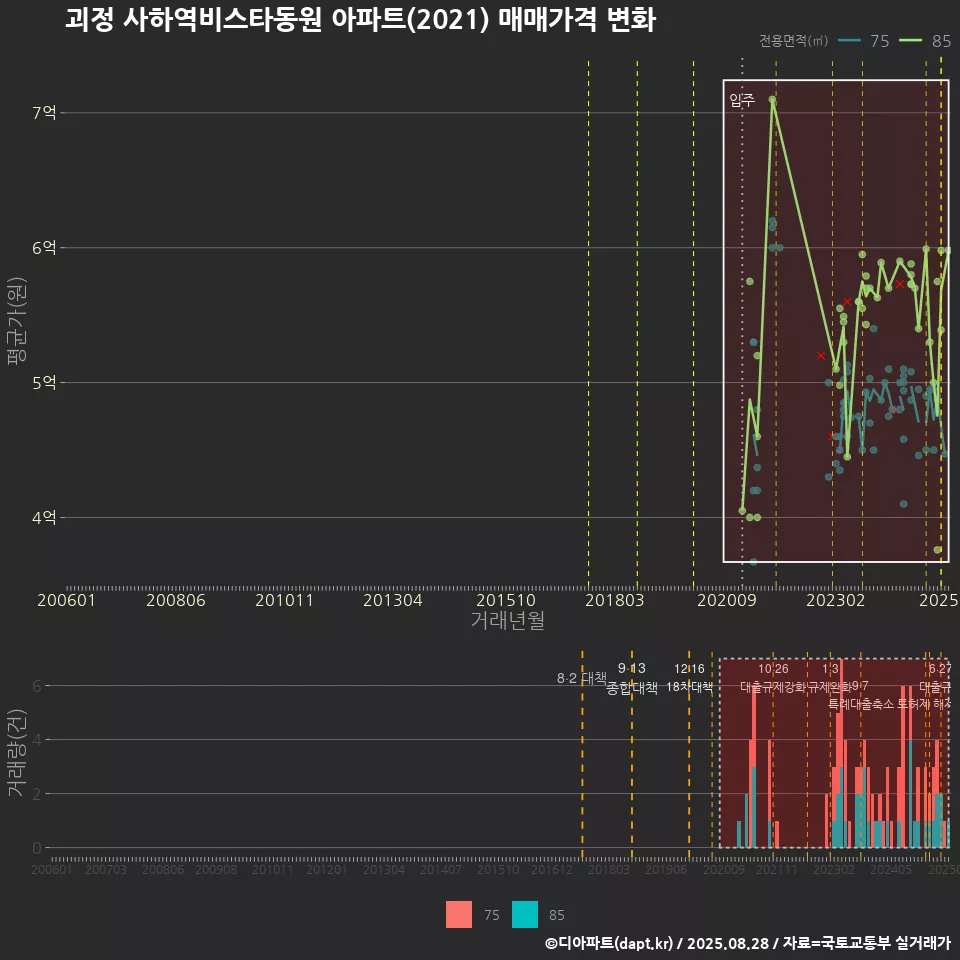Click the teal 75 line swatch in the 전용면적 legend

point(849,40)
